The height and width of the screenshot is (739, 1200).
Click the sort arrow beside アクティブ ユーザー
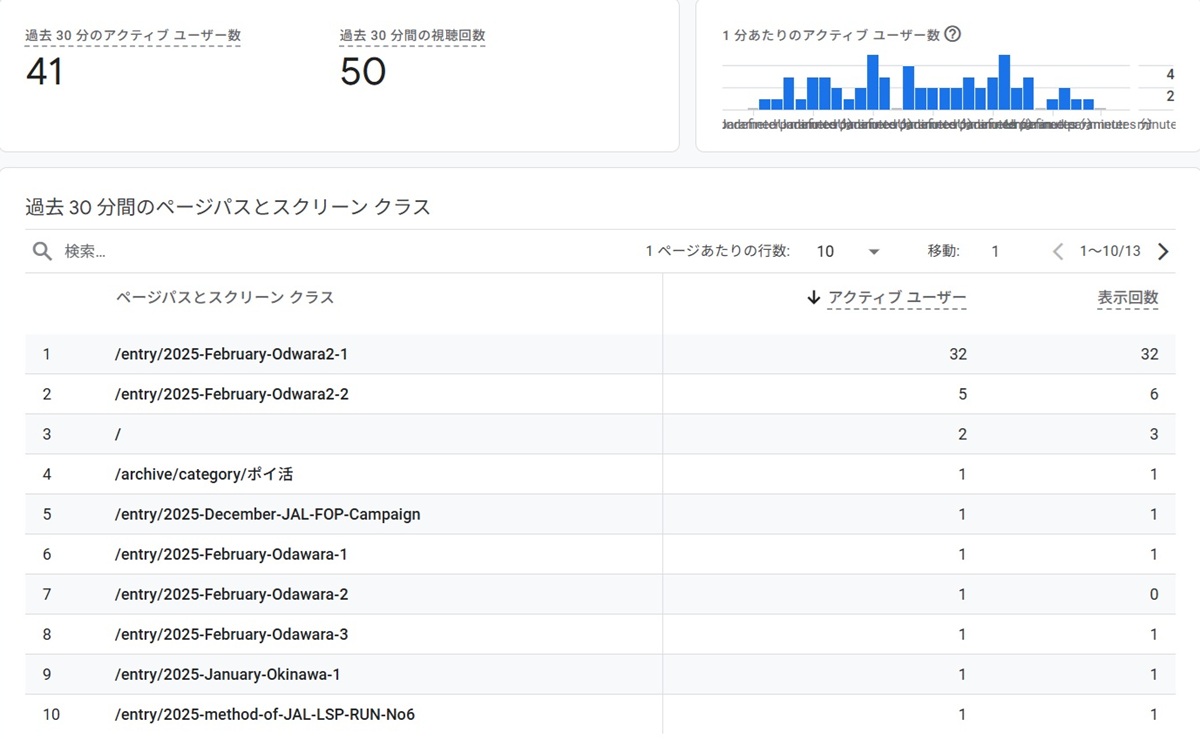tap(814, 297)
